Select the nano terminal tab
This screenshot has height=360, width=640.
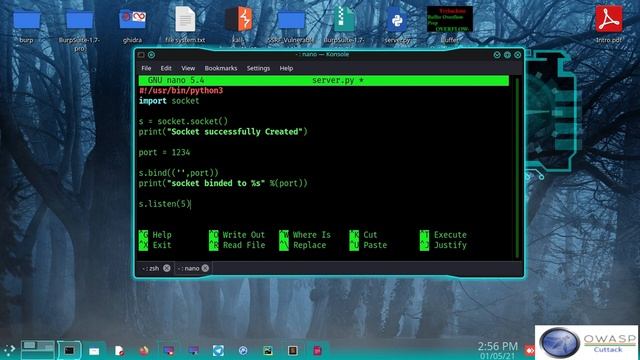point(188,268)
